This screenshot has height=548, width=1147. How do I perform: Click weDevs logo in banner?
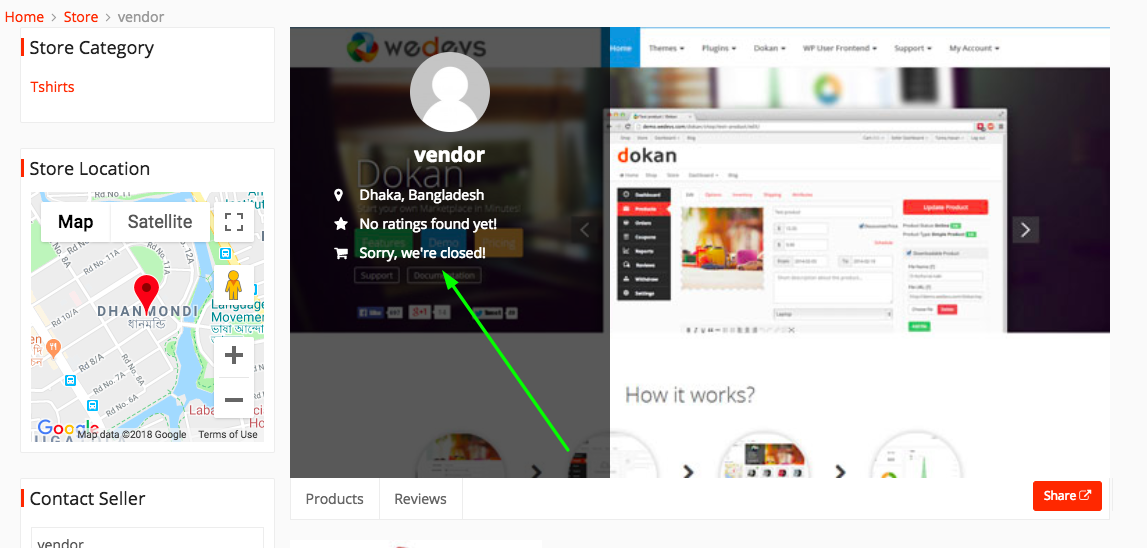click(415, 48)
